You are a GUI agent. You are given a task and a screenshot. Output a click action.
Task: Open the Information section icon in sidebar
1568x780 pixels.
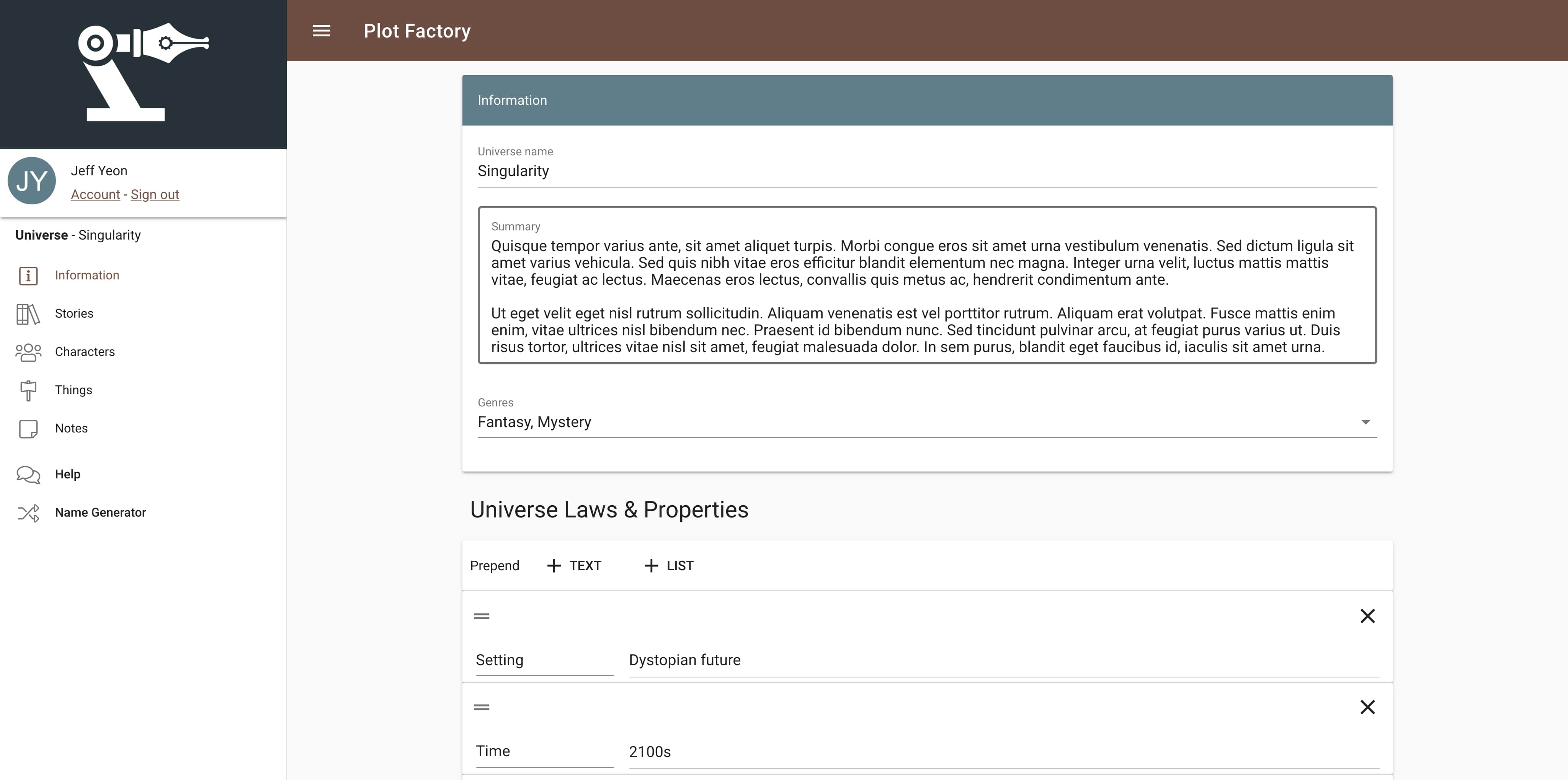coord(28,276)
